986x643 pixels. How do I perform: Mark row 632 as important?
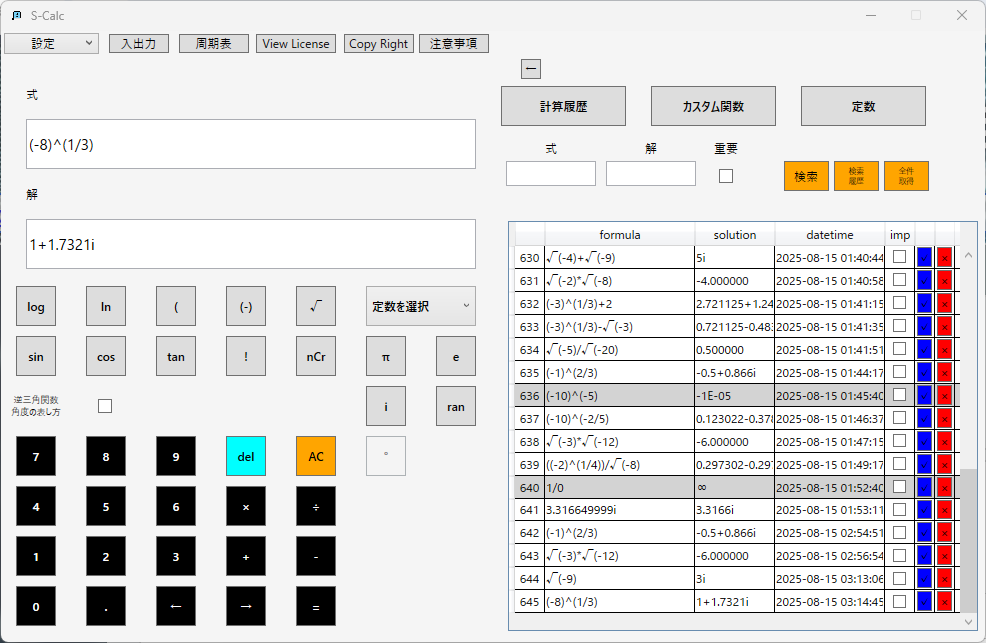pos(899,302)
